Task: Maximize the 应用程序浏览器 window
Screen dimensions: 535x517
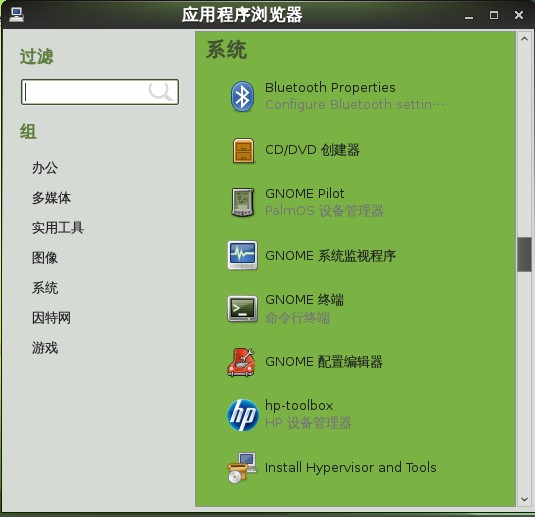Action: click(494, 15)
